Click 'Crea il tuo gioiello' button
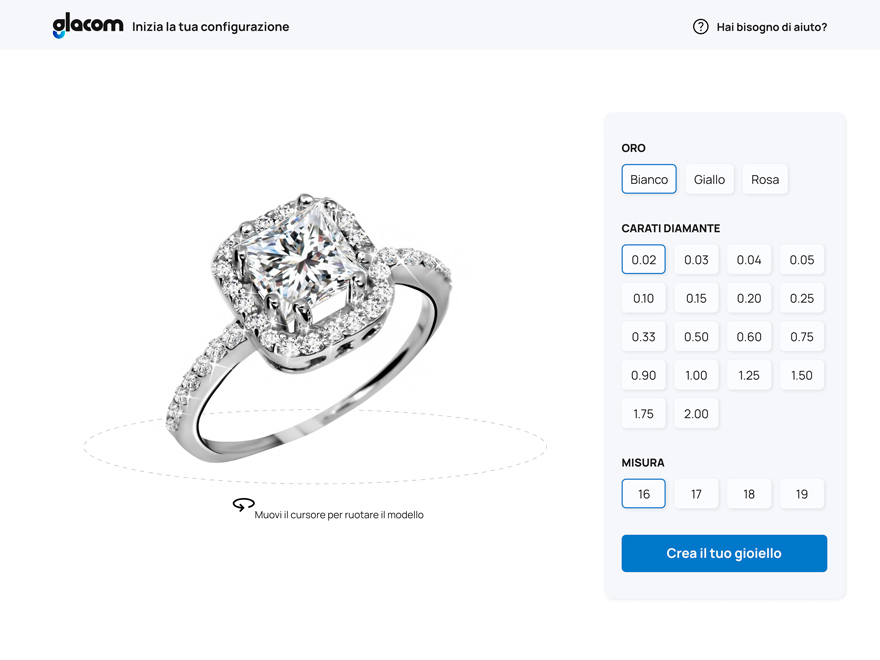880x660 pixels. pyautogui.click(x=724, y=553)
